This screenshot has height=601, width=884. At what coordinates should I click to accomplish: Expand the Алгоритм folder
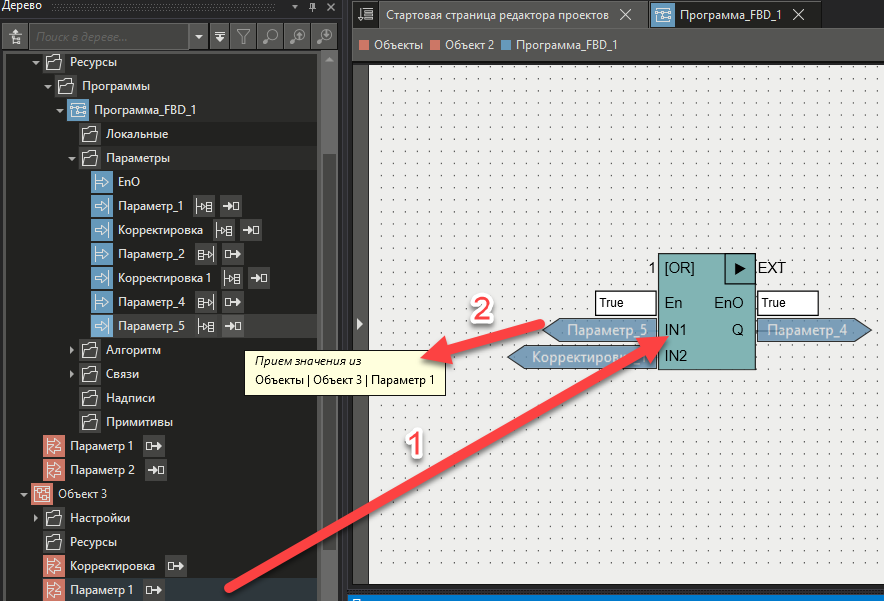coord(72,350)
